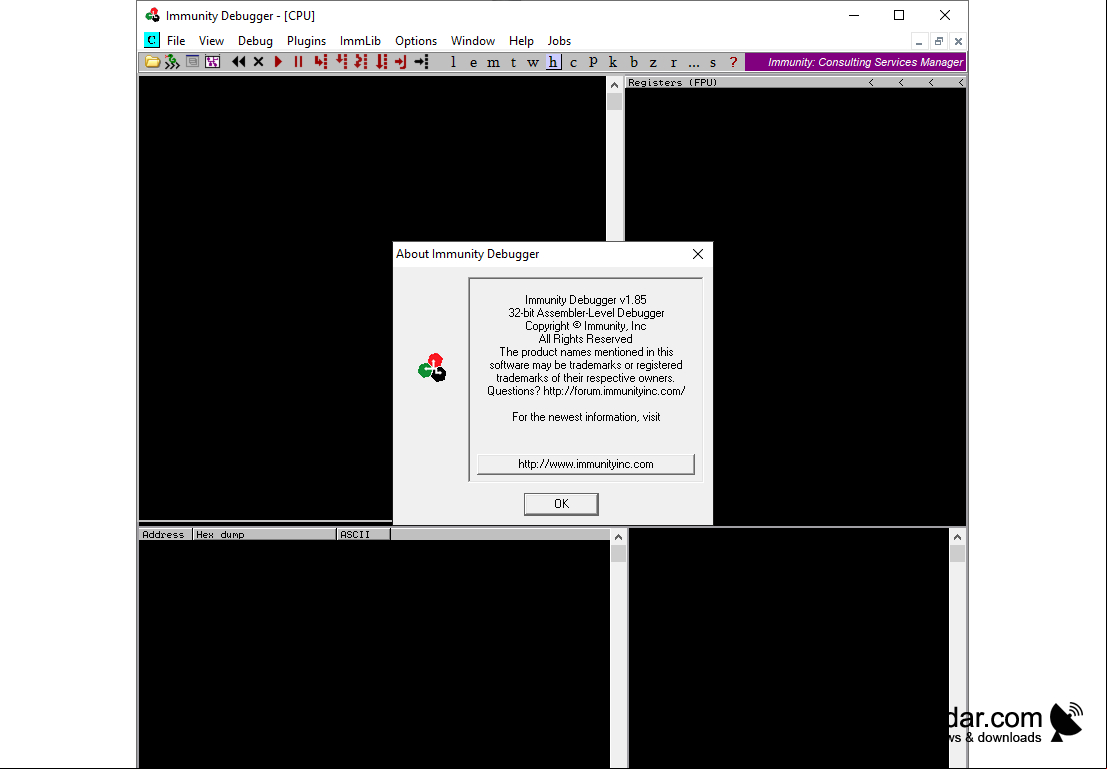This screenshot has height=769, width=1107.
Task: Open the Plugins menu
Action: (x=306, y=41)
